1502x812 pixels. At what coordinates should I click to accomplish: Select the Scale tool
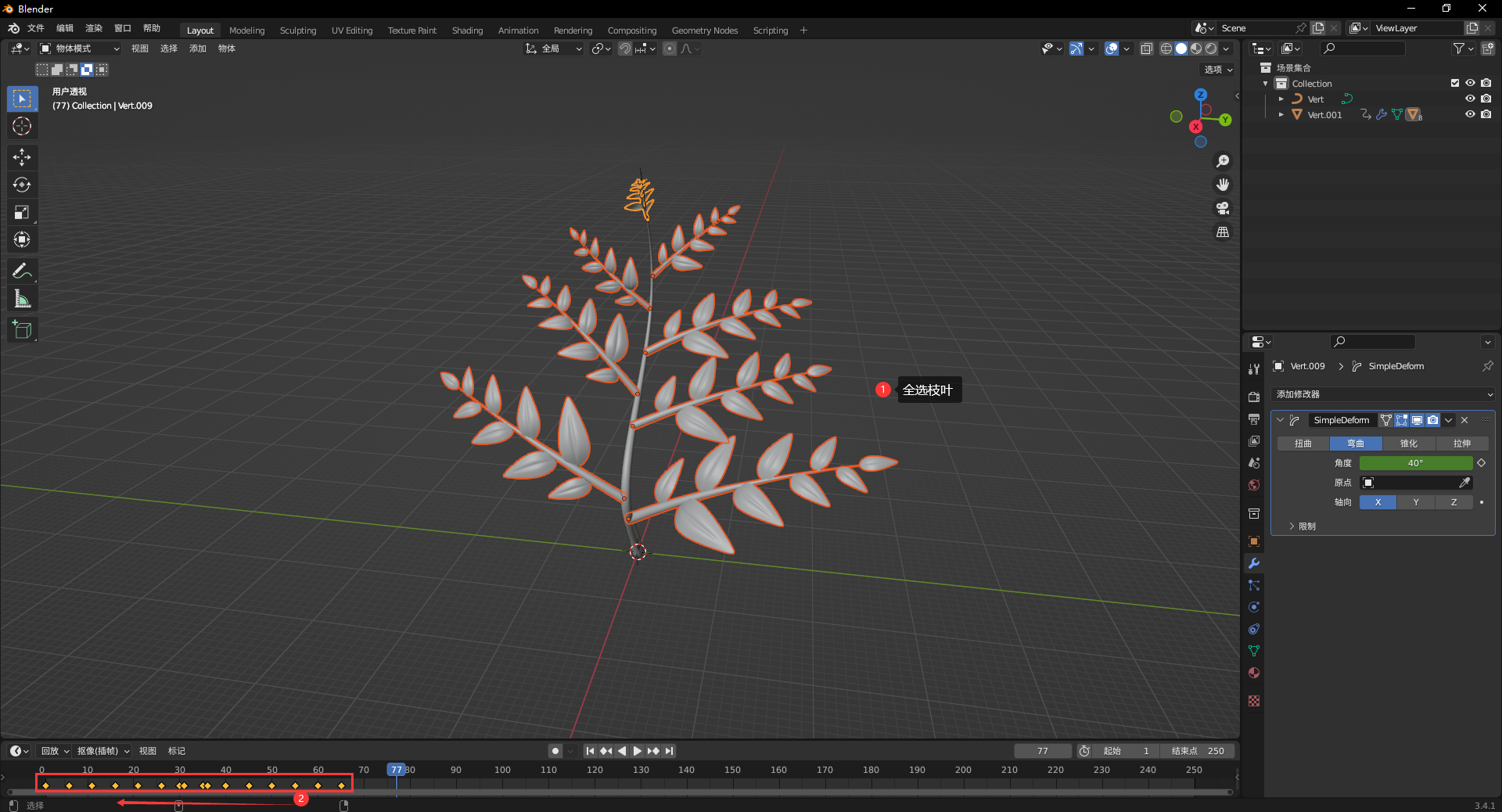pos(22,212)
